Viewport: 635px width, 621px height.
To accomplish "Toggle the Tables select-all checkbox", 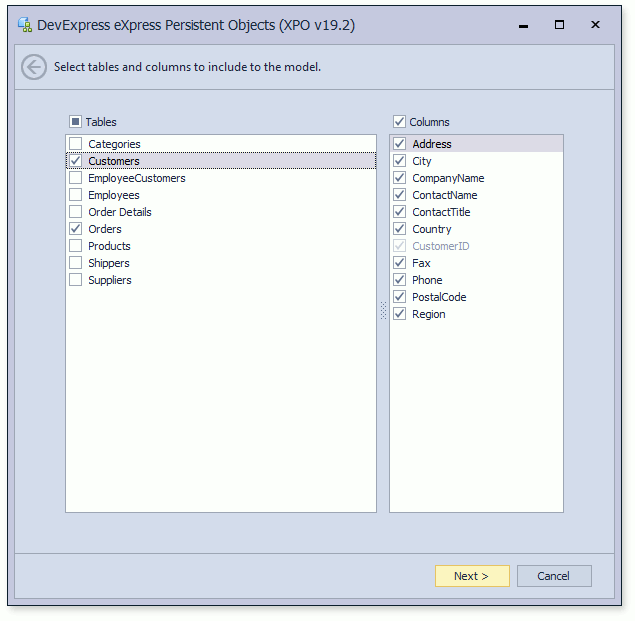I will click(x=75, y=122).
